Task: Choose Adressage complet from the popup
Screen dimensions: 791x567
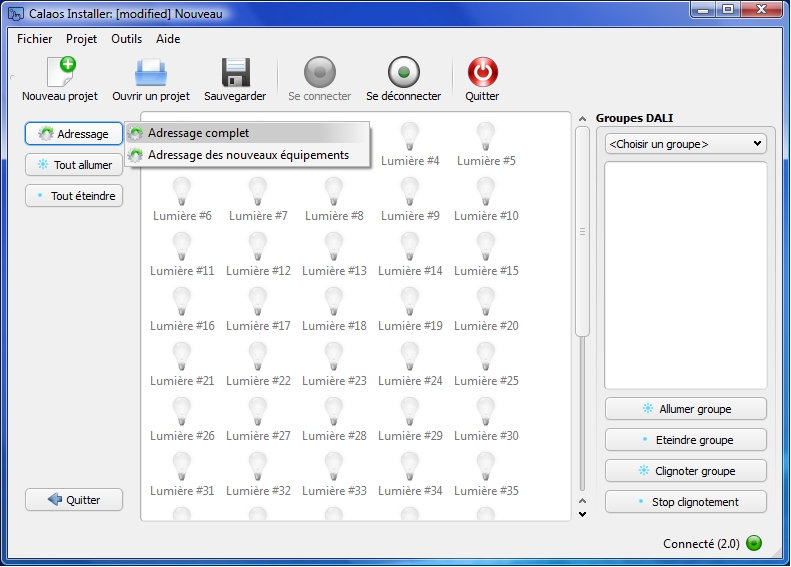Action: pos(247,133)
